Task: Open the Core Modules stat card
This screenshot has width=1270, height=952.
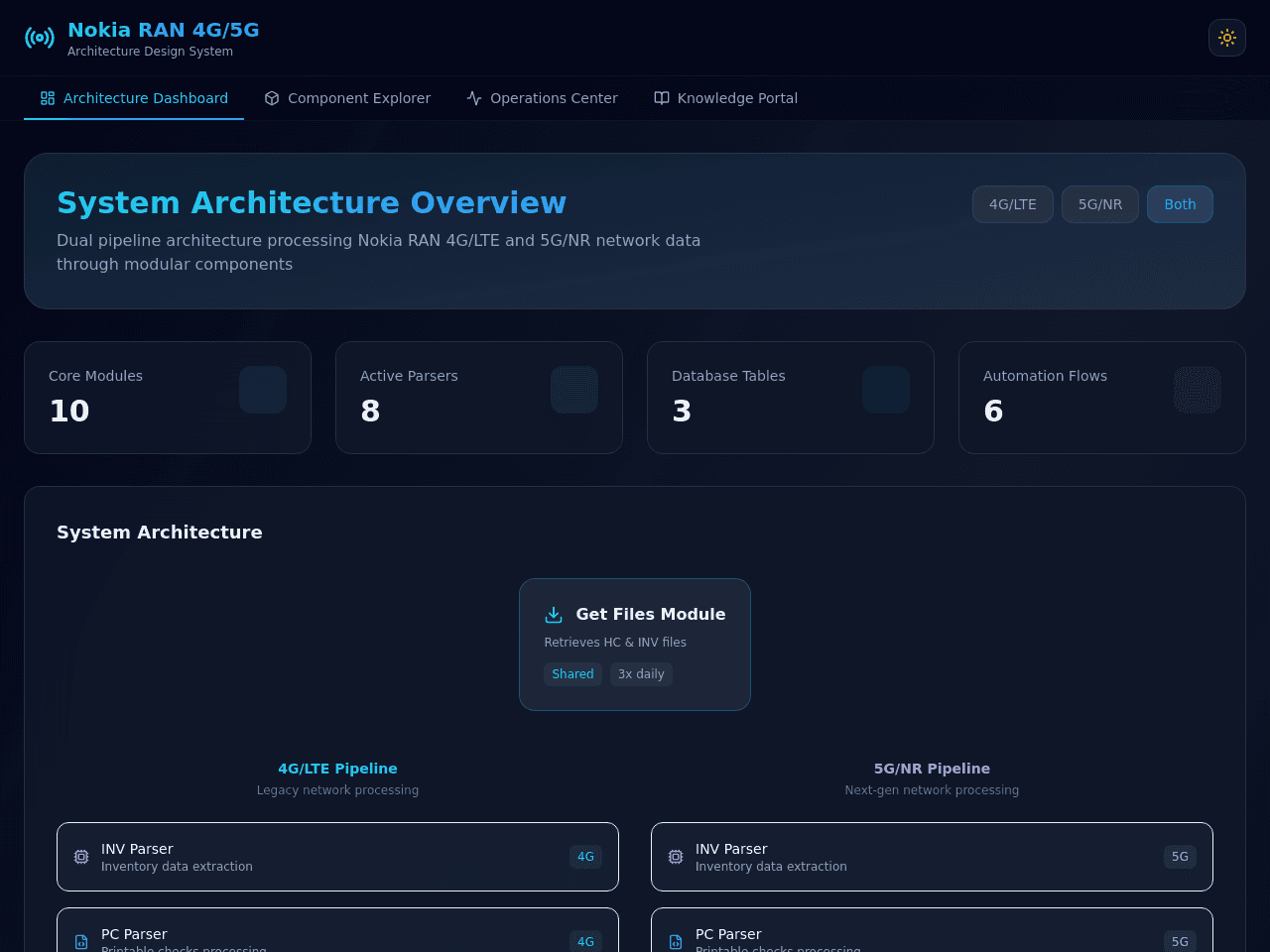Action: 168,398
